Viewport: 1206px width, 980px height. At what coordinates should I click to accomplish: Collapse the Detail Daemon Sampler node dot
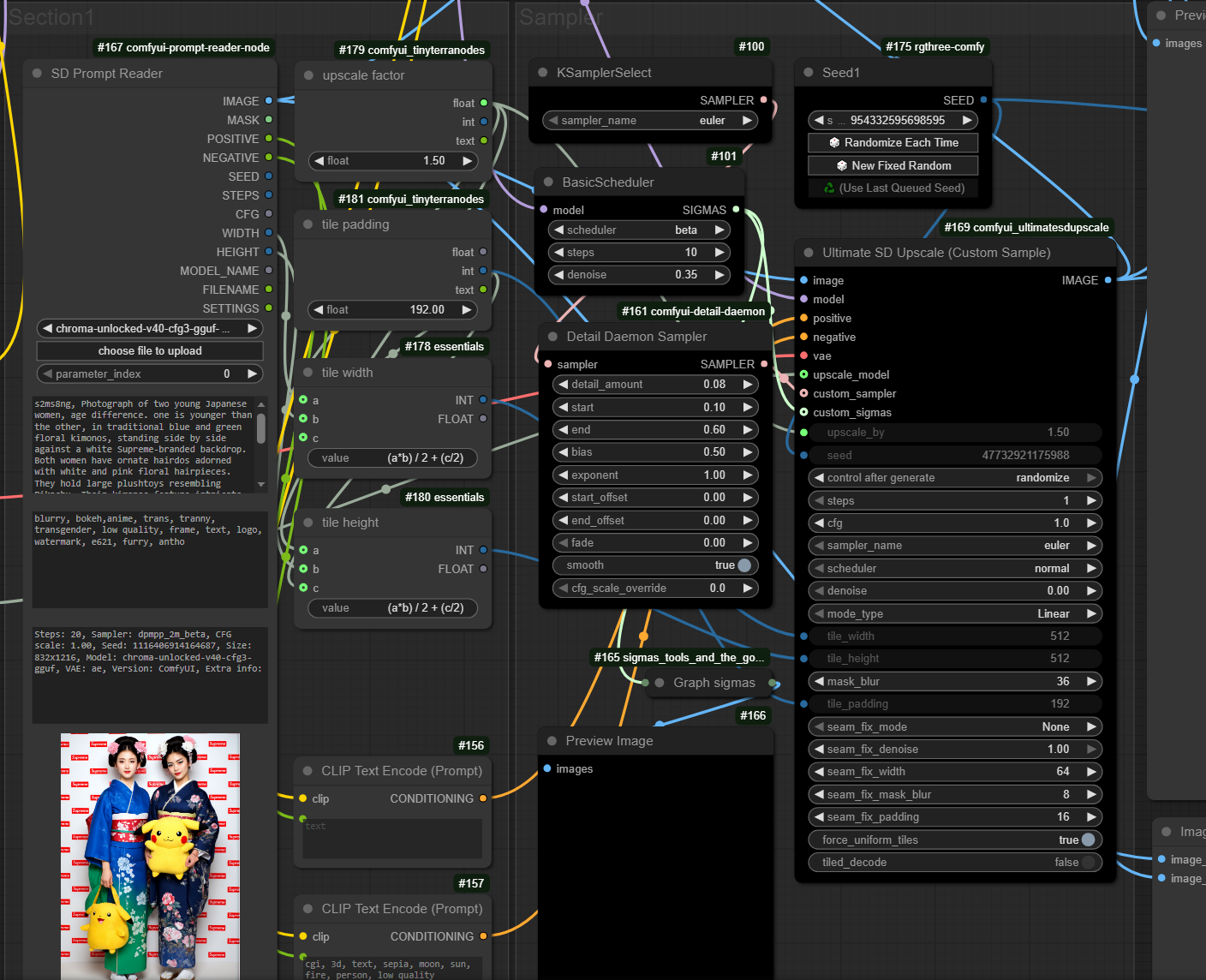pyautogui.click(x=552, y=337)
